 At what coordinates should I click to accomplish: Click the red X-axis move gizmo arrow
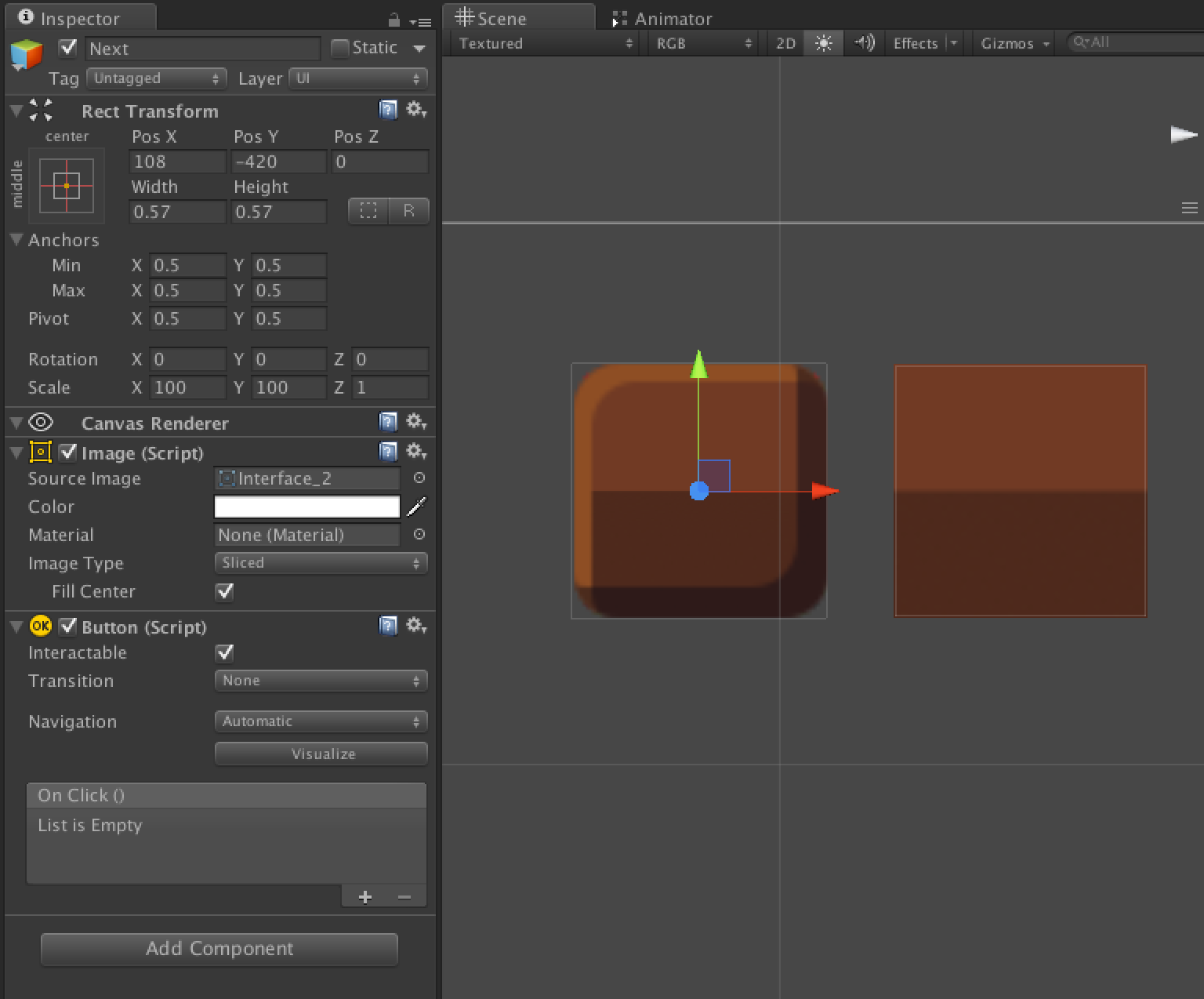[x=825, y=492]
